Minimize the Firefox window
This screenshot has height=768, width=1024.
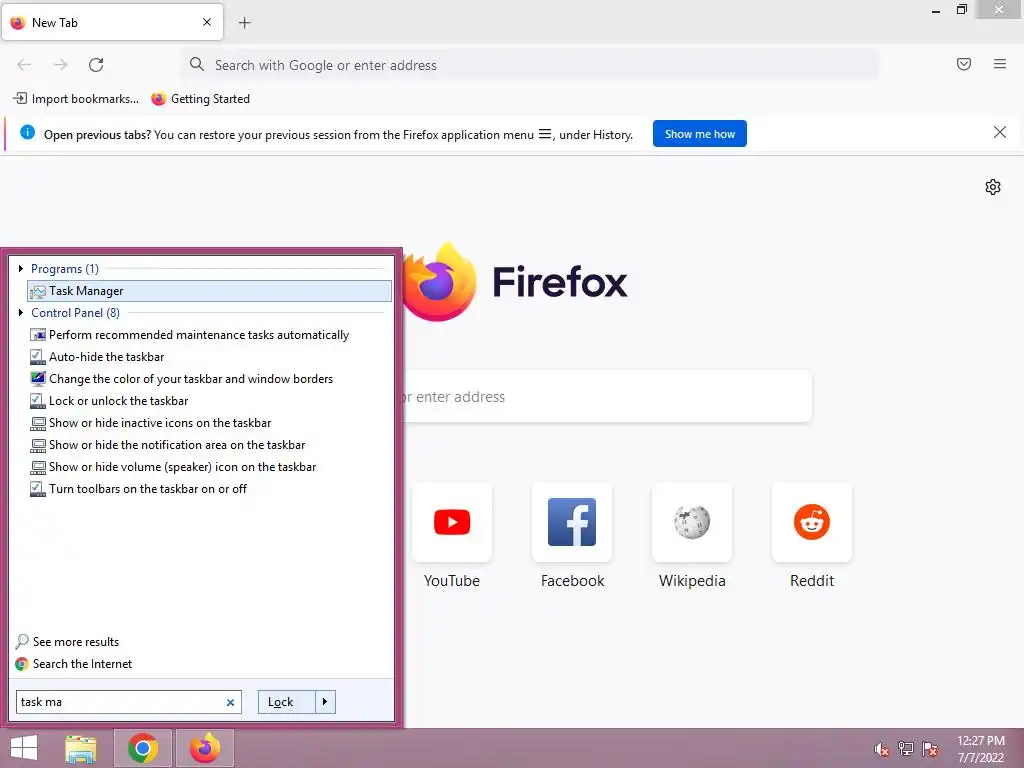coord(936,10)
